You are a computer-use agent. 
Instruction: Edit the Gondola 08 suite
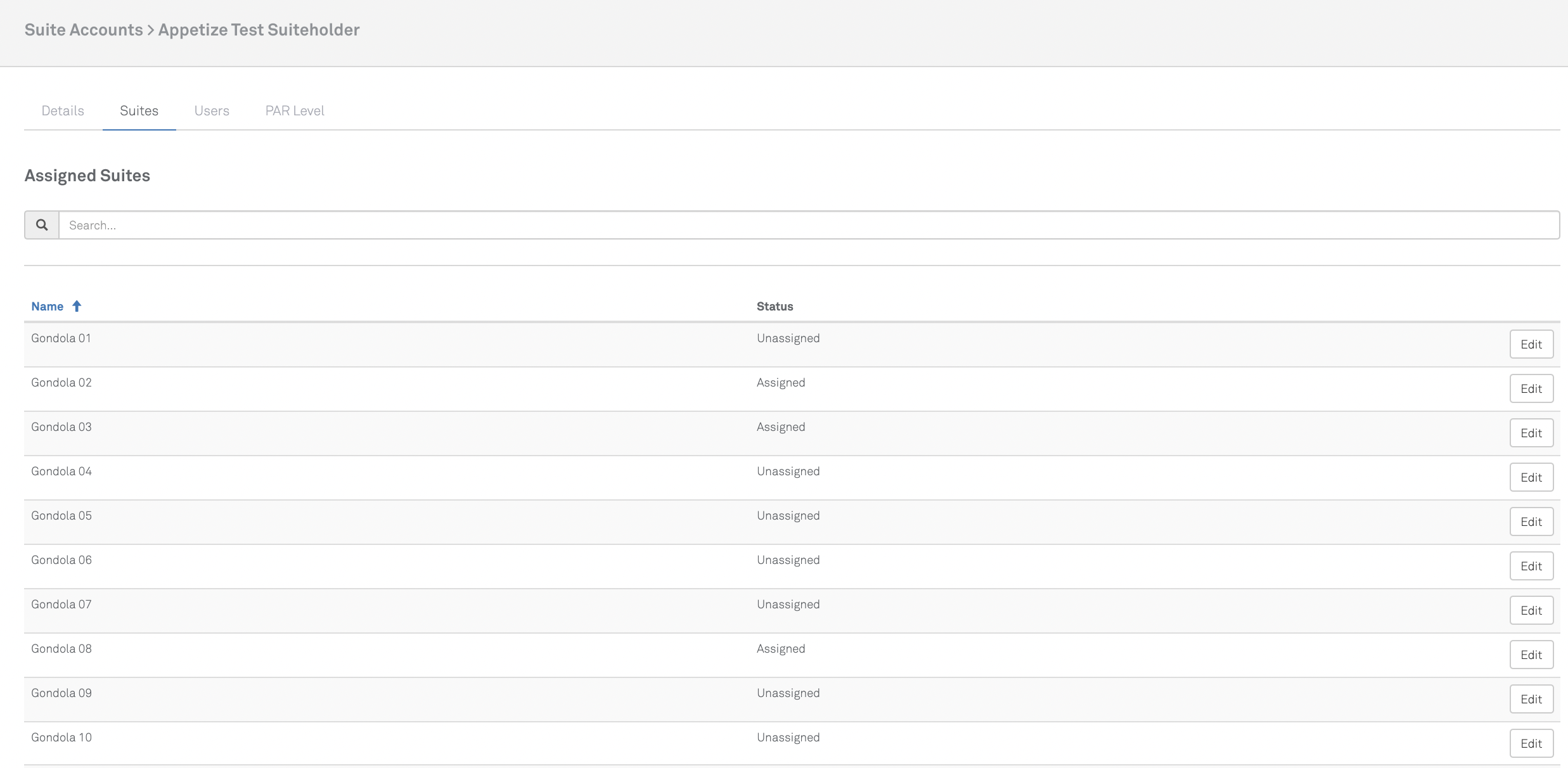coord(1531,655)
